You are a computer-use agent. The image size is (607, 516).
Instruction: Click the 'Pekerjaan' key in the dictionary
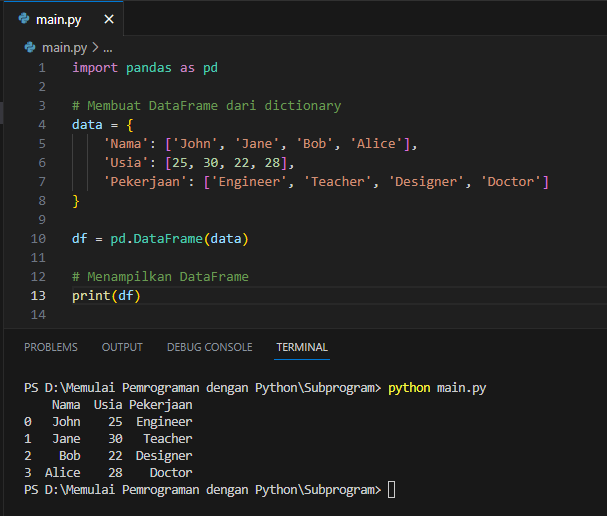(x=146, y=182)
